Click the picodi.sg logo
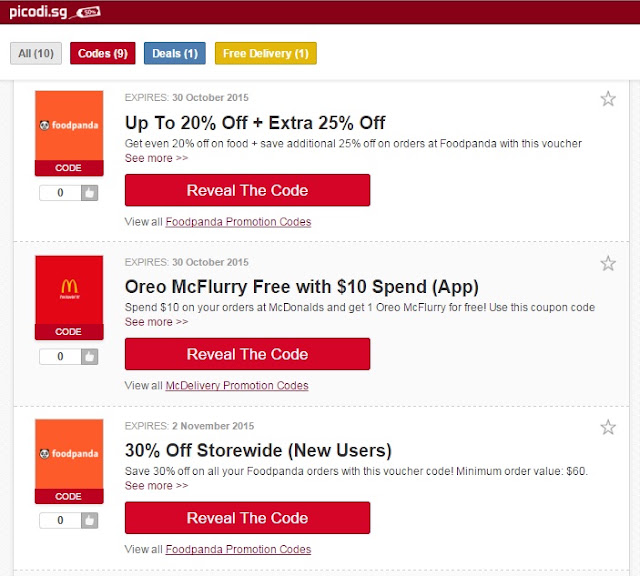The image size is (640, 576). click(x=55, y=12)
